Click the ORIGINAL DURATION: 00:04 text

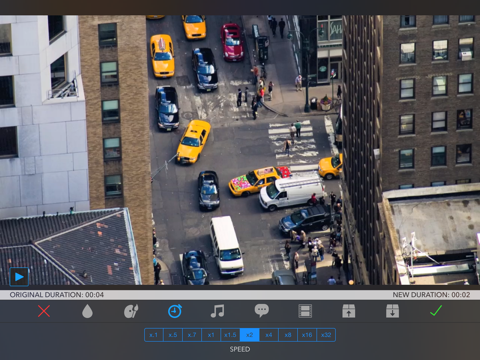click(x=57, y=295)
